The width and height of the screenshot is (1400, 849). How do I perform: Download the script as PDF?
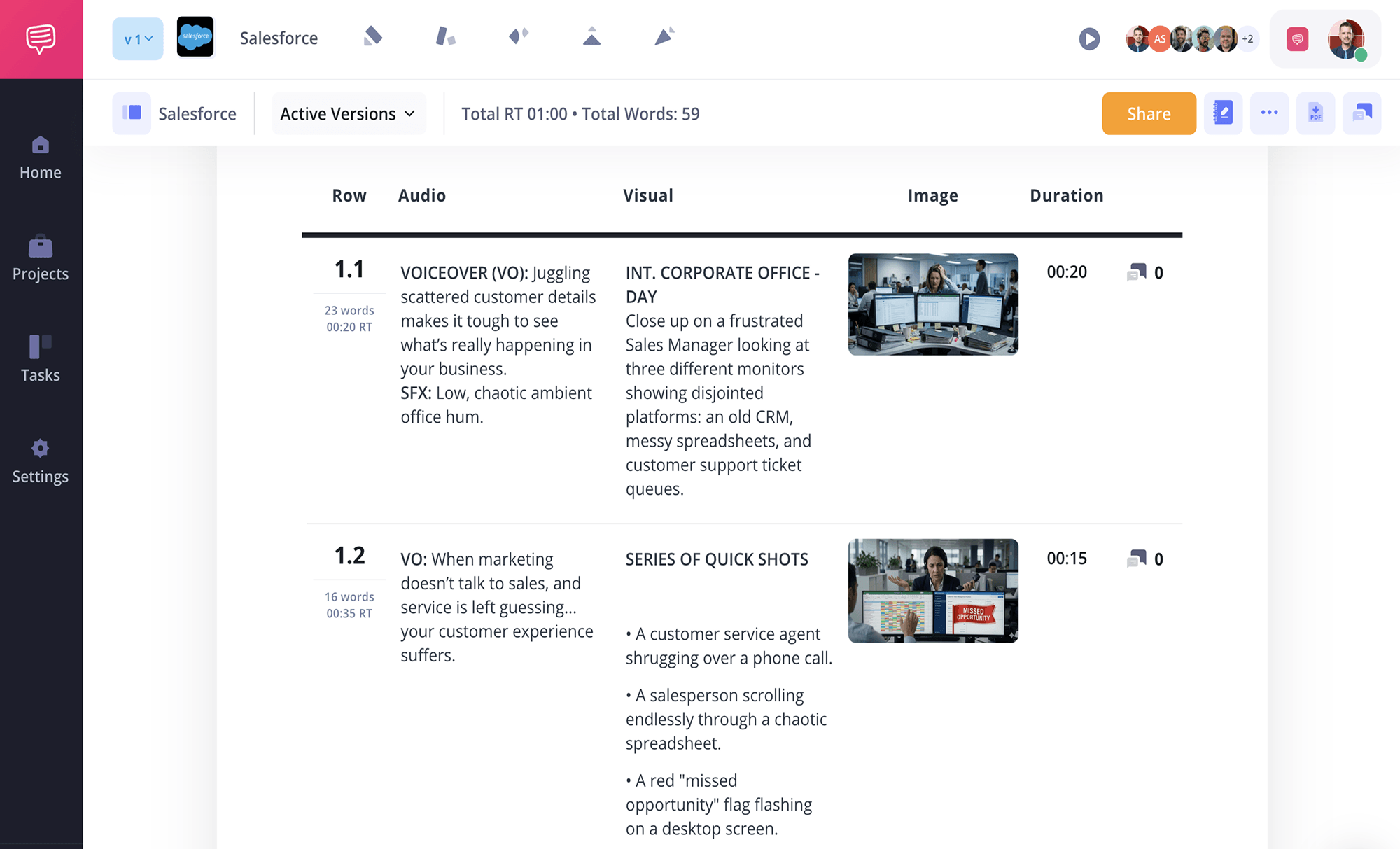point(1315,113)
